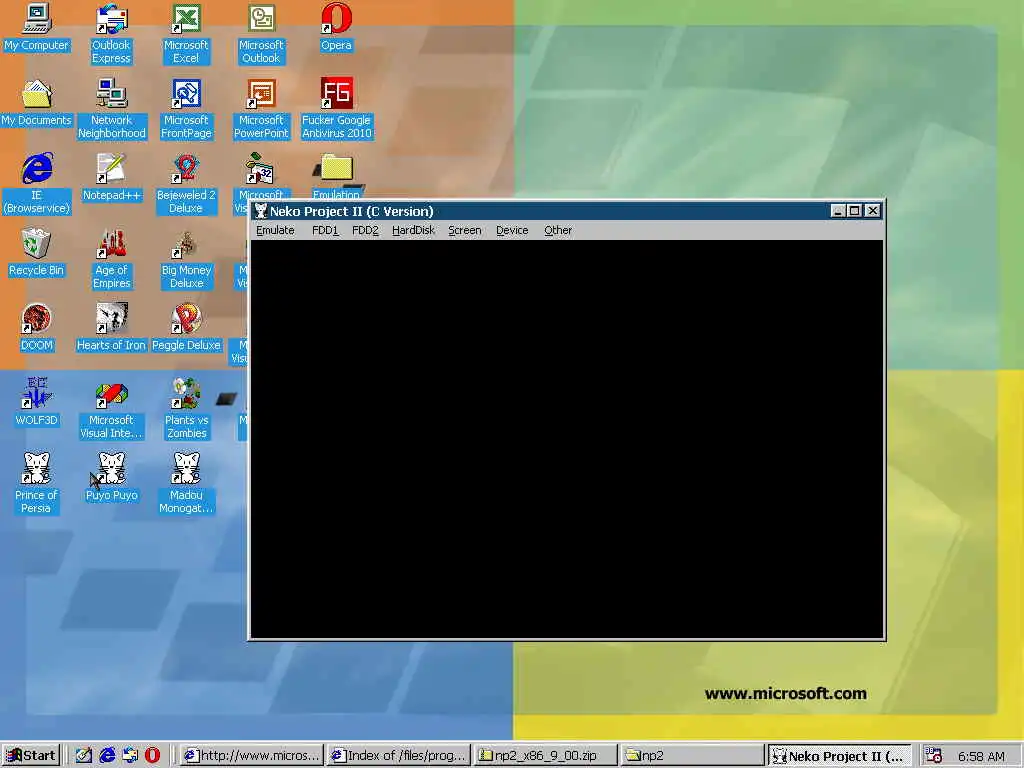
Task: Select the IE (Browservice) icon
Action: point(37,184)
